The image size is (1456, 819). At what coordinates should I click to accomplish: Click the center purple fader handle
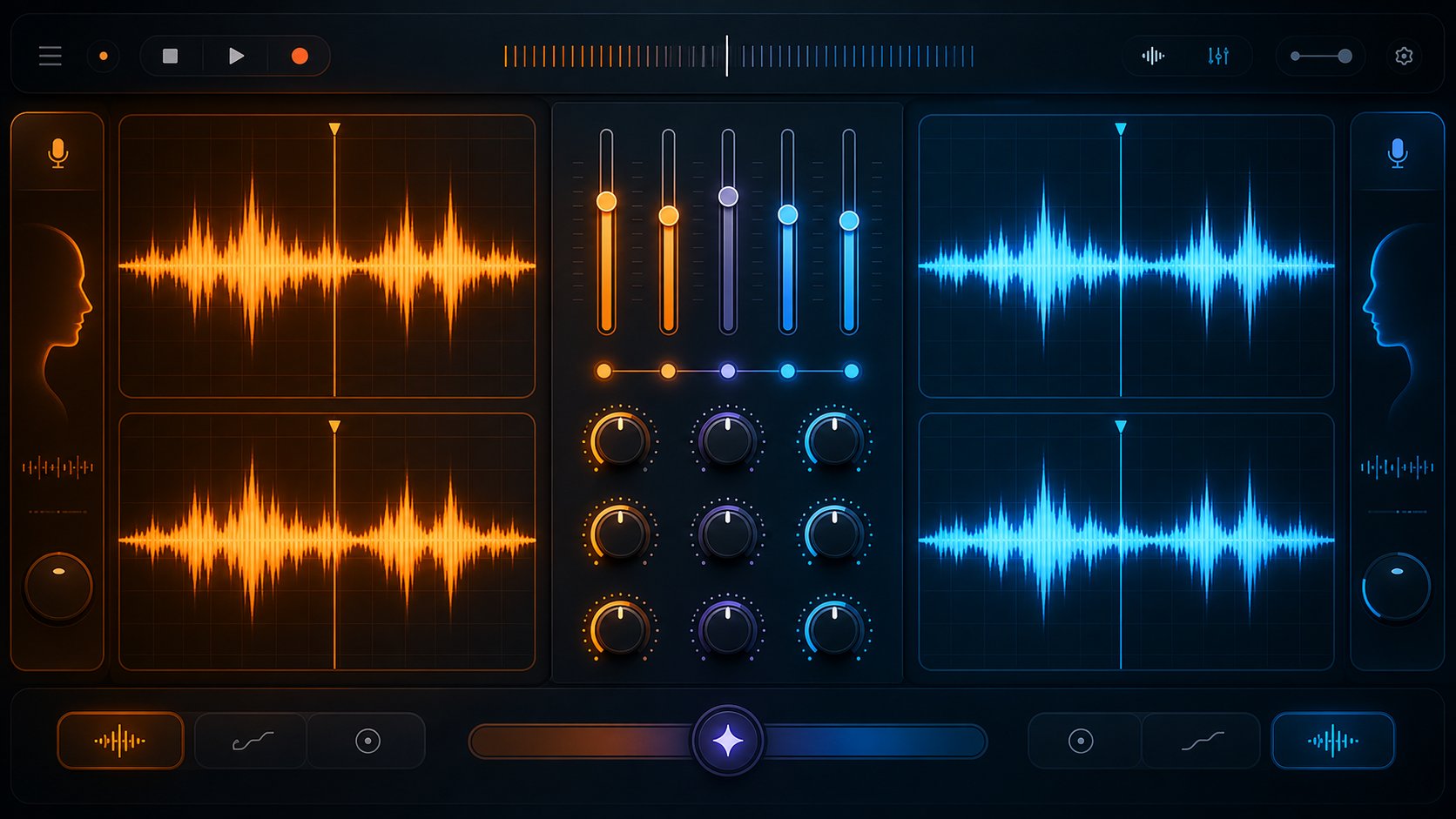pyautogui.click(x=728, y=196)
